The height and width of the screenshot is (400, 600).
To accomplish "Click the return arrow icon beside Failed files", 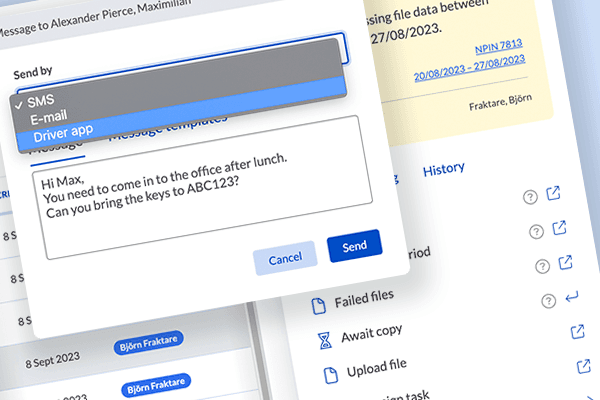I will click(573, 297).
